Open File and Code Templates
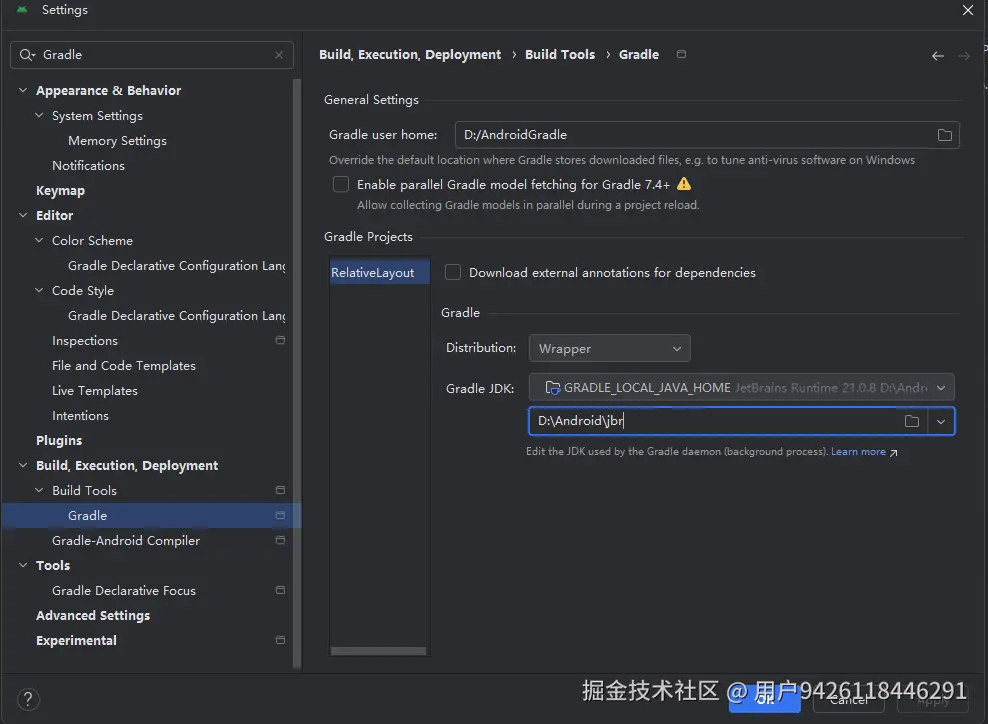The image size is (988, 724). [x=124, y=365]
